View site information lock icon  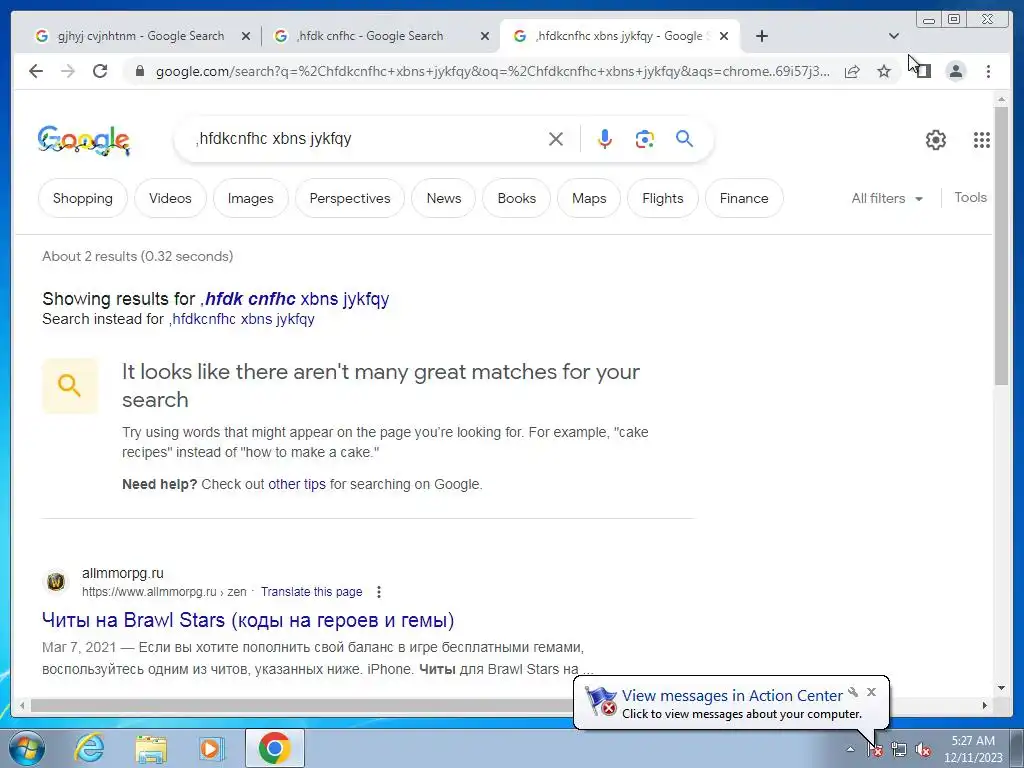click(139, 71)
